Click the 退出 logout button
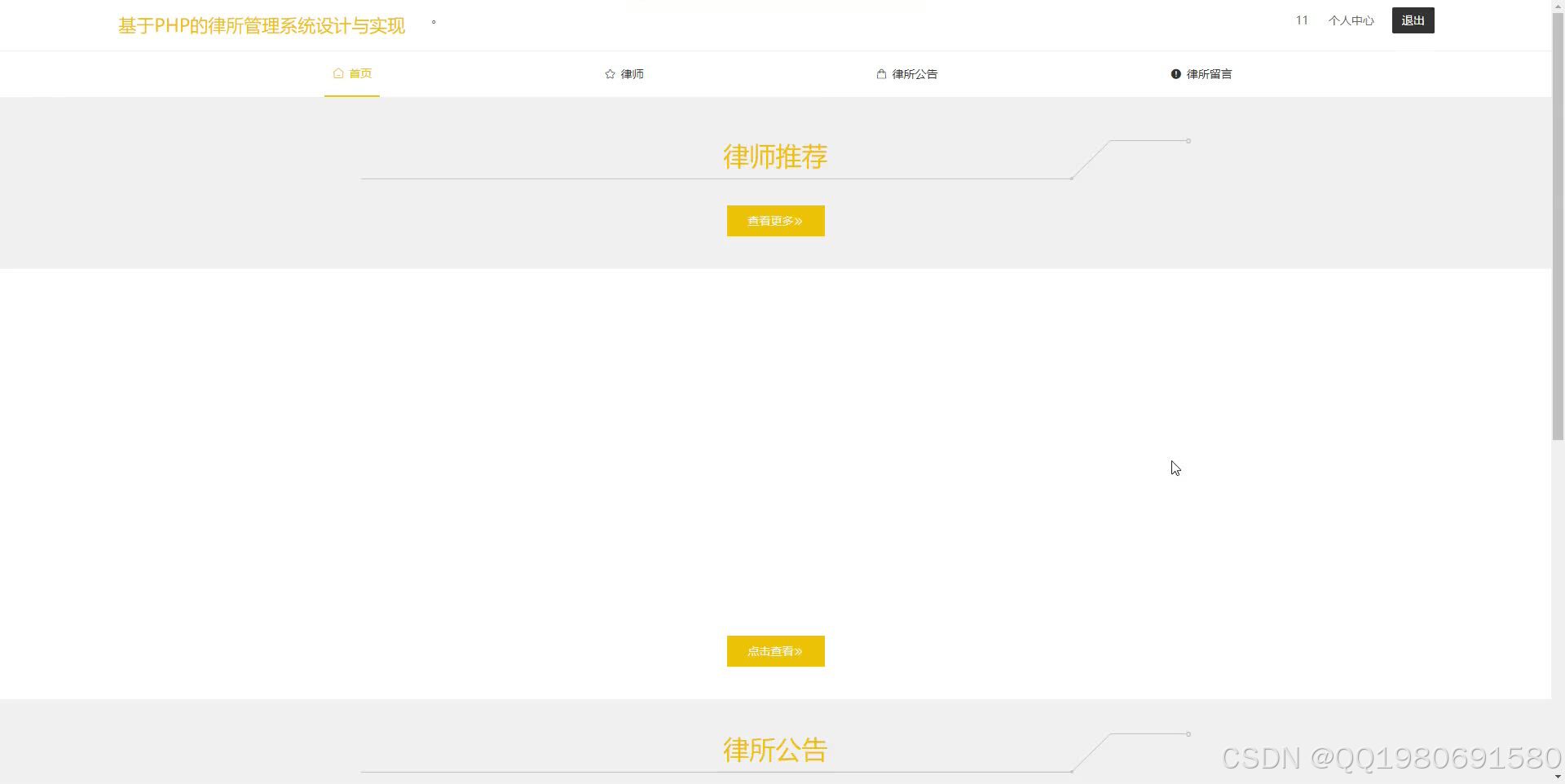Viewport: 1565px width, 784px height. [1413, 20]
